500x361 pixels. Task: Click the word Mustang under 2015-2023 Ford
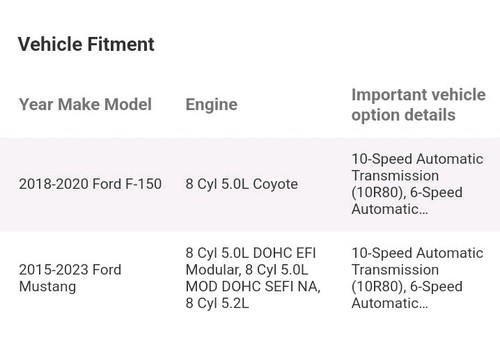(48, 287)
